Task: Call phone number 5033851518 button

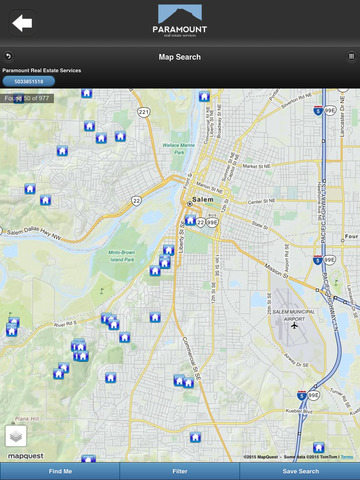Action: pos(29,81)
